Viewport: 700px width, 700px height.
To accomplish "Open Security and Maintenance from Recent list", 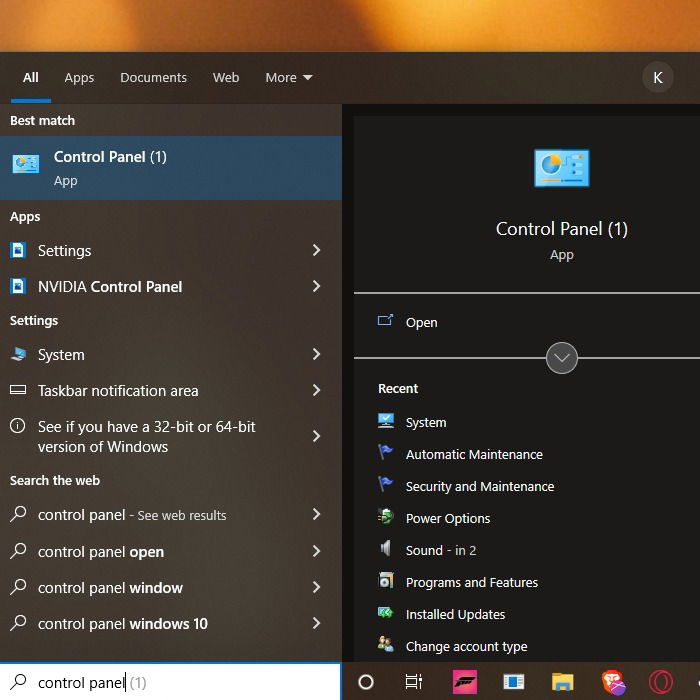I will pos(480,486).
